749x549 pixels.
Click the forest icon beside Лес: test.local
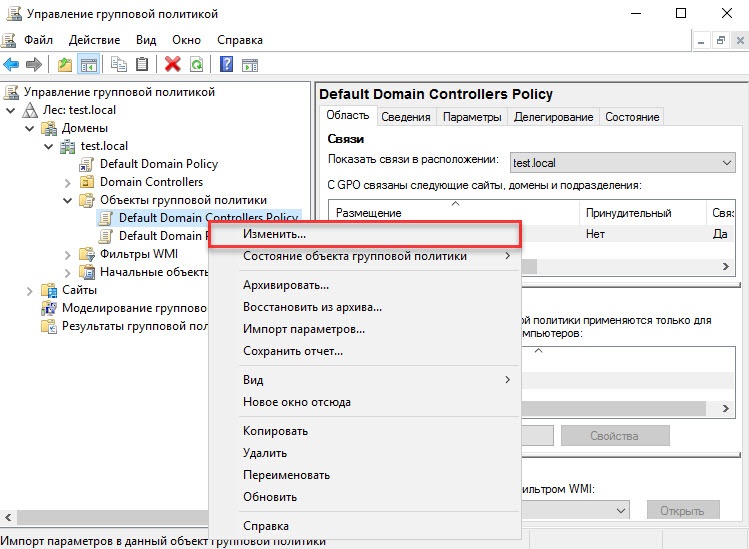[30, 110]
